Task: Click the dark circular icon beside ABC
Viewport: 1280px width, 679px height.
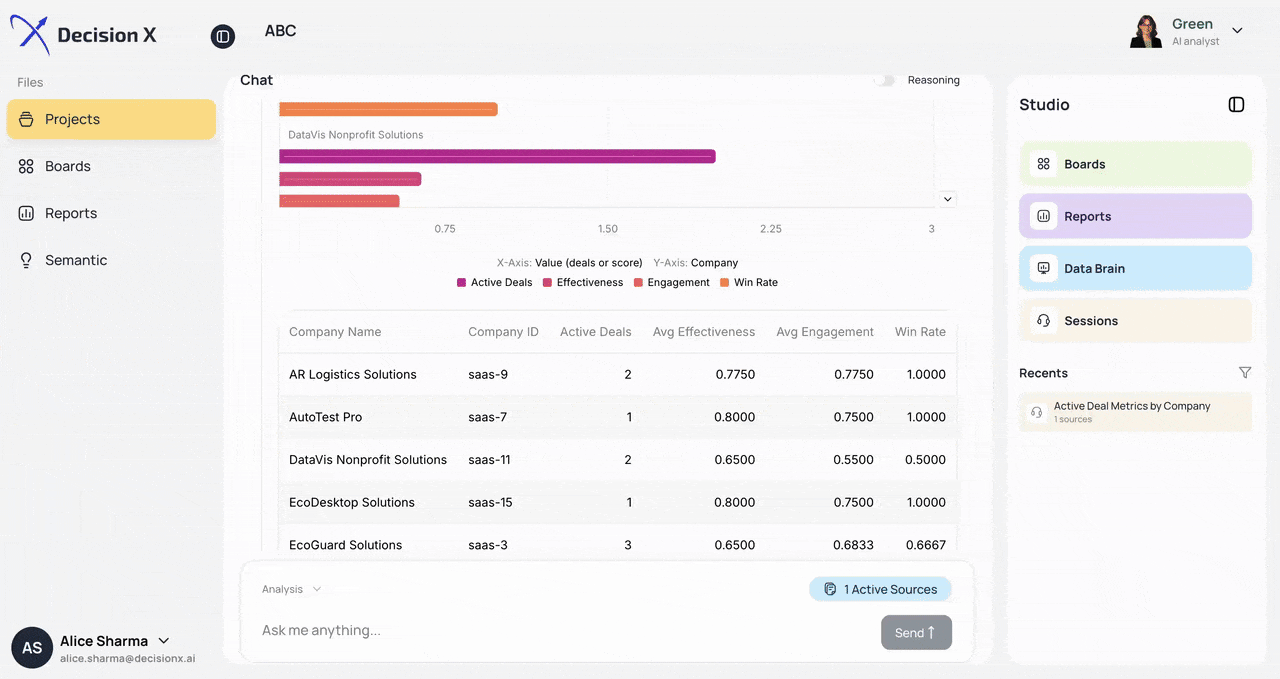Action: tap(222, 36)
